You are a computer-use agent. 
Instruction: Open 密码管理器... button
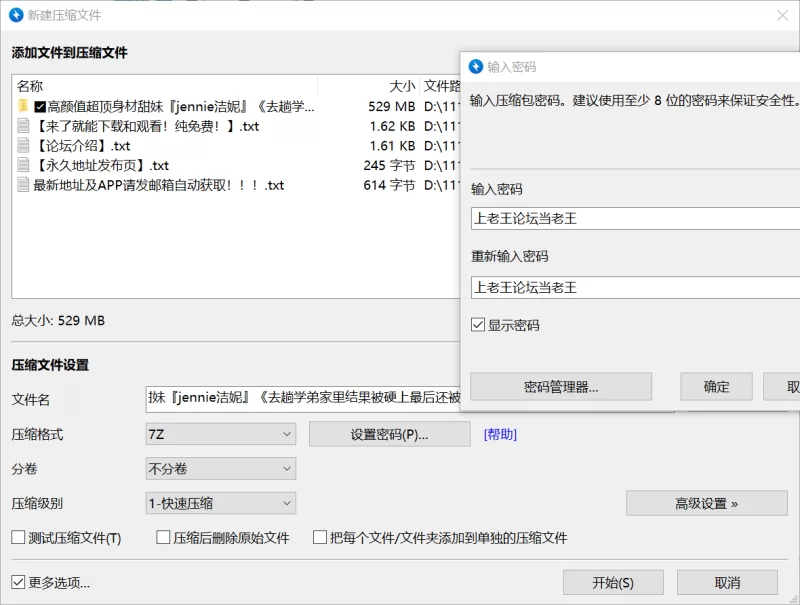click(560, 387)
